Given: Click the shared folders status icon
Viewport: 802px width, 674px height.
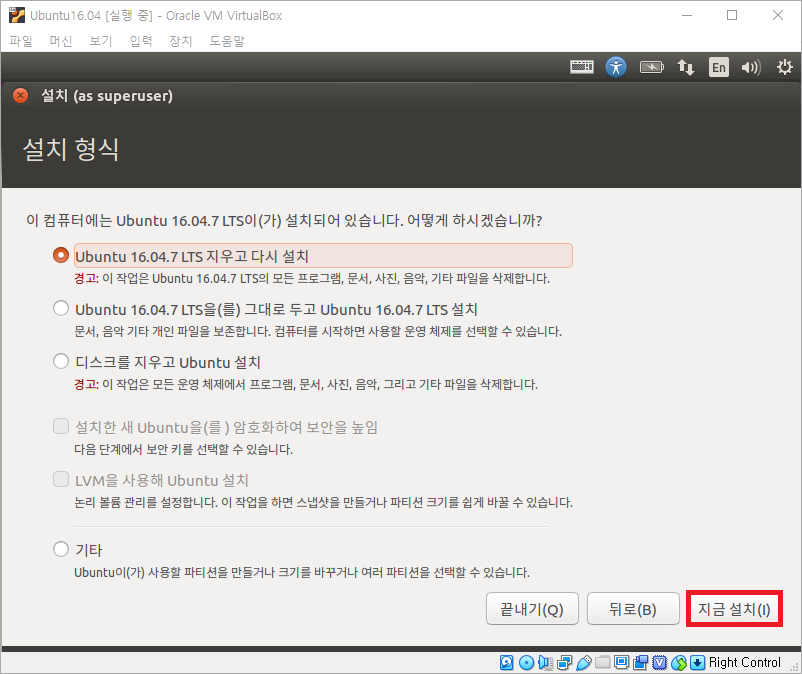Looking at the screenshot, I should pos(603,663).
